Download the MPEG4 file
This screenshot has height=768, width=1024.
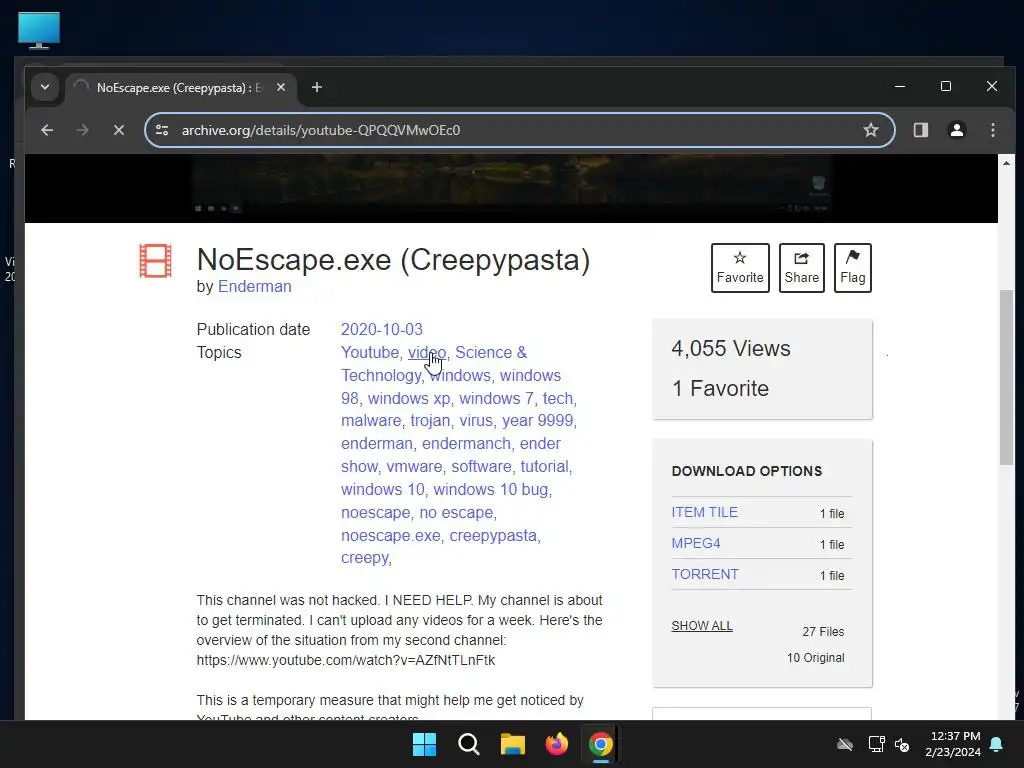tap(696, 543)
